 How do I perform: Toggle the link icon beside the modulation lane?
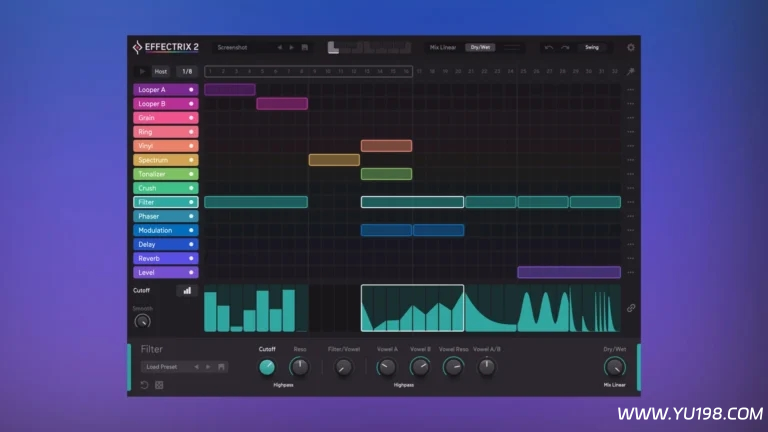[x=631, y=308]
